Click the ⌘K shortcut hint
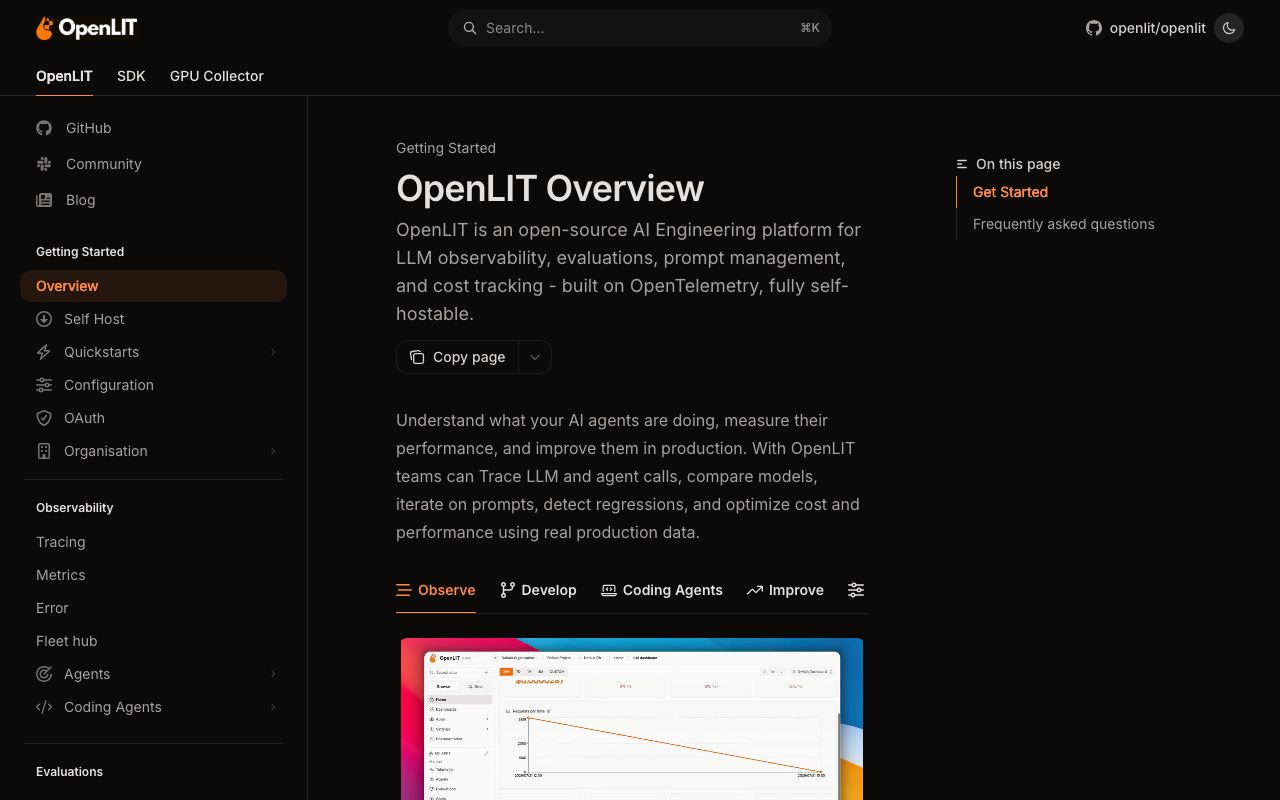The height and width of the screenshot is (800, 1280). point(810,28)
